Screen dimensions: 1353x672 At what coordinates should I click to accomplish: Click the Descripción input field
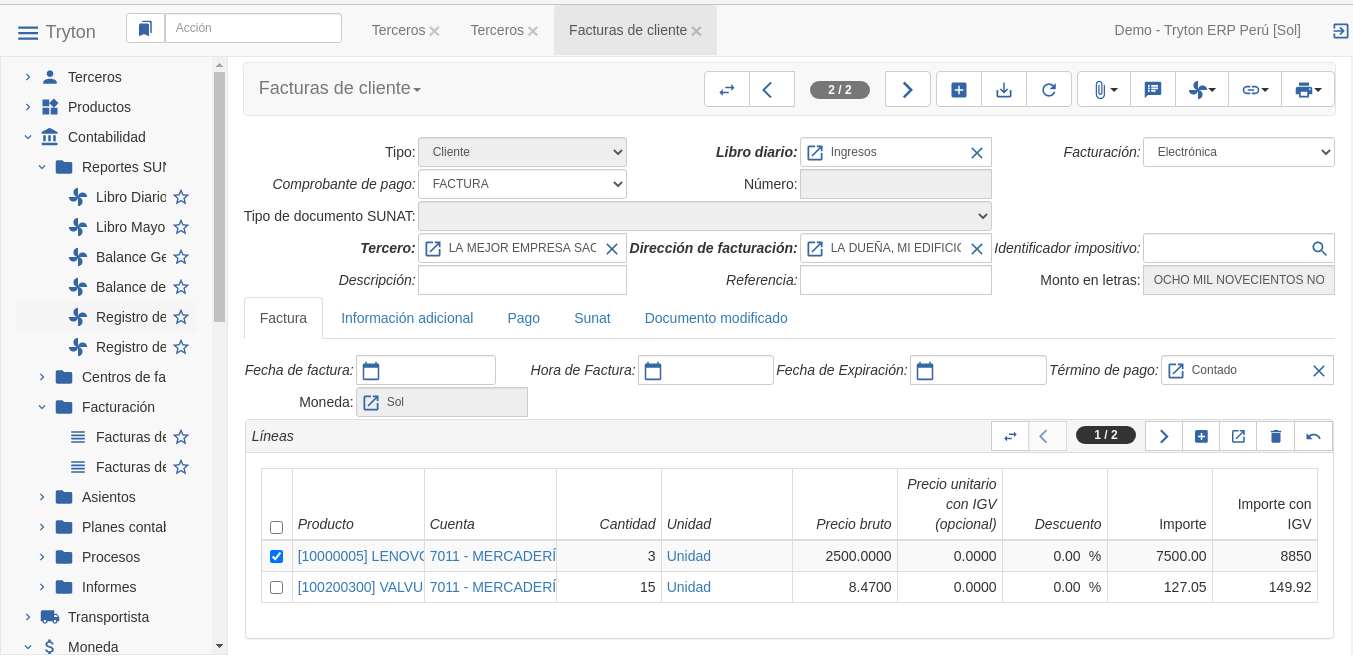tap(522, 280)
